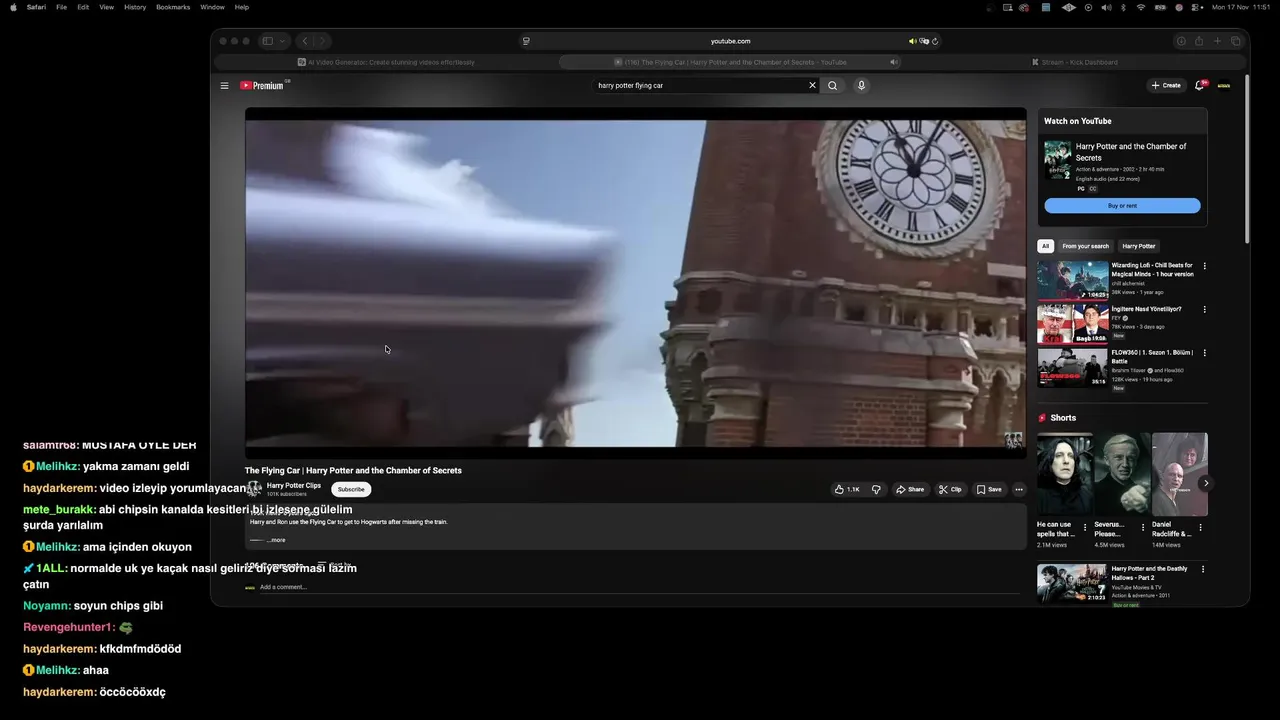Show Safari tab overview
This screenshot has height=720, width=1280.
point(1236,41)
